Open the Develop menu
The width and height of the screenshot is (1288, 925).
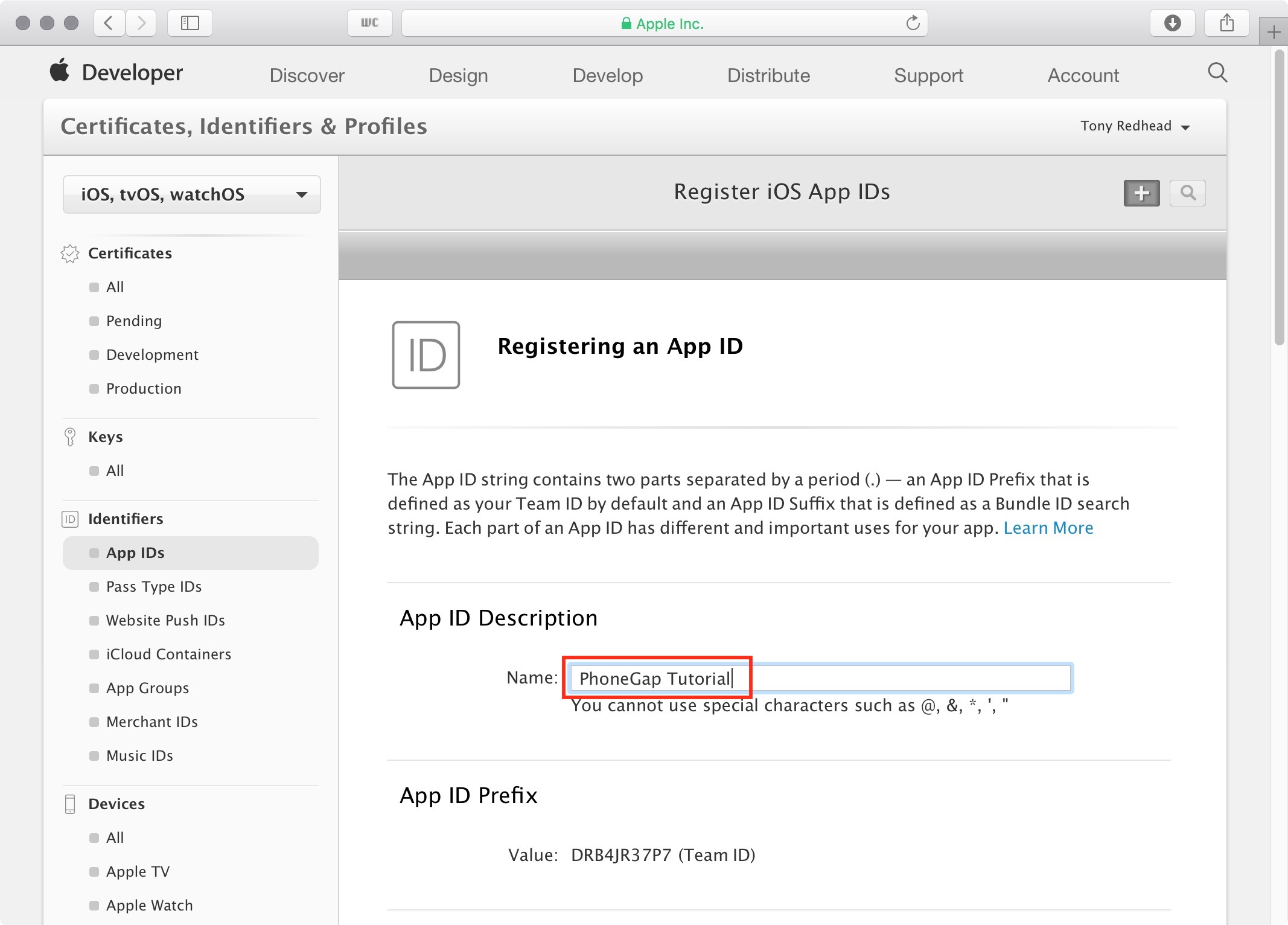click(608, 75)
